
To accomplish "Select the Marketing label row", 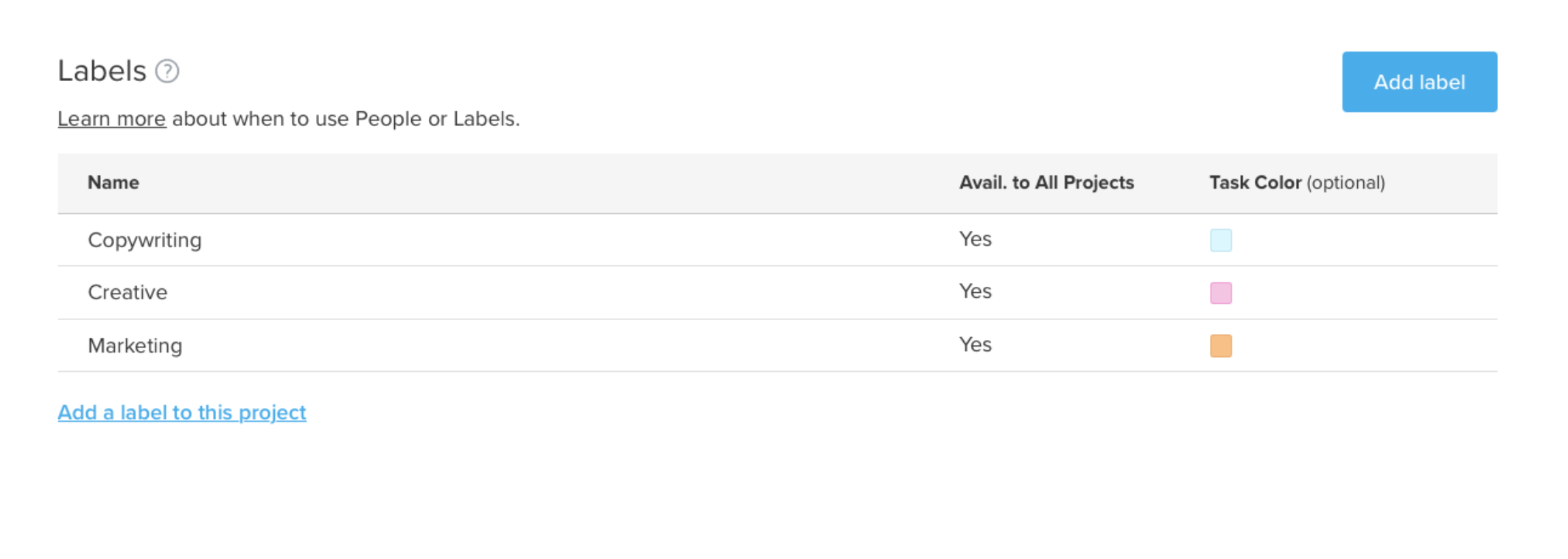I will pyautogui.click(x=516, y=345).
